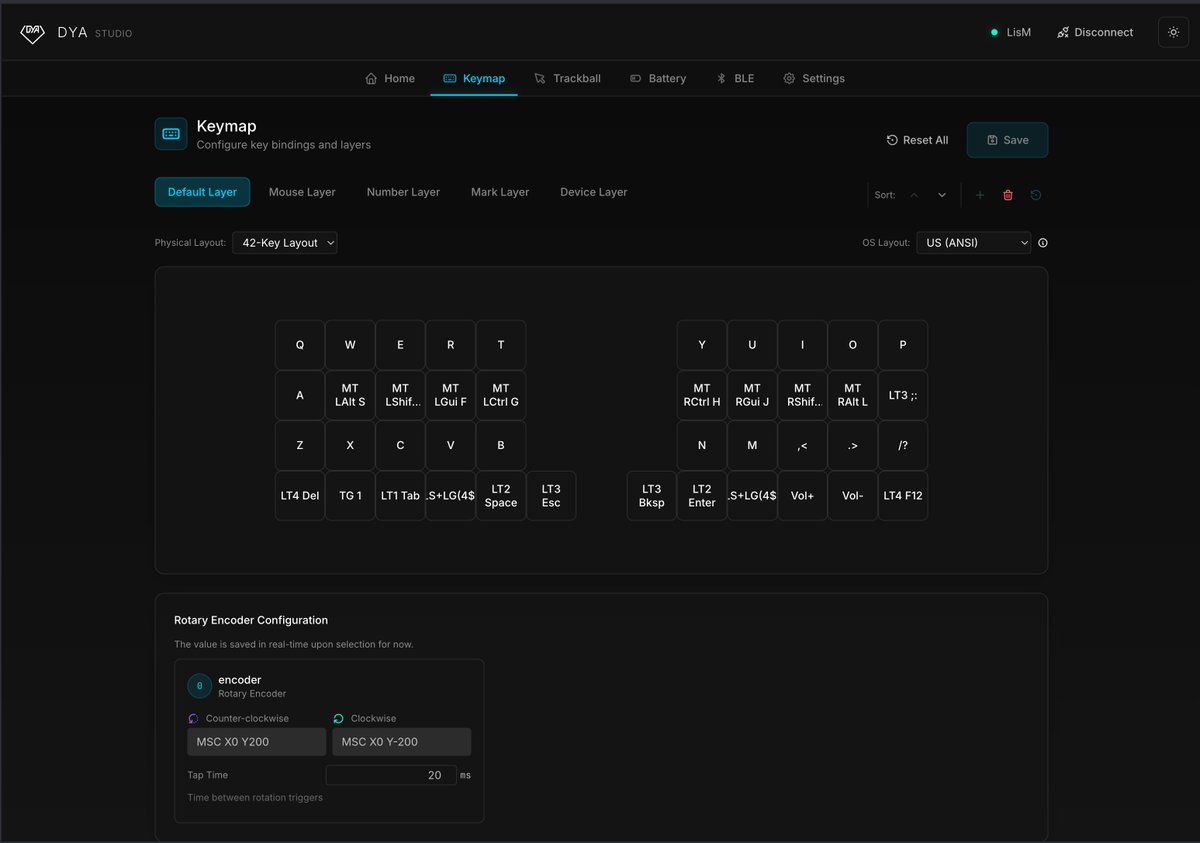Select the Y key
This screenshot has width=1200, height=843.
click(x=702, y=345)
